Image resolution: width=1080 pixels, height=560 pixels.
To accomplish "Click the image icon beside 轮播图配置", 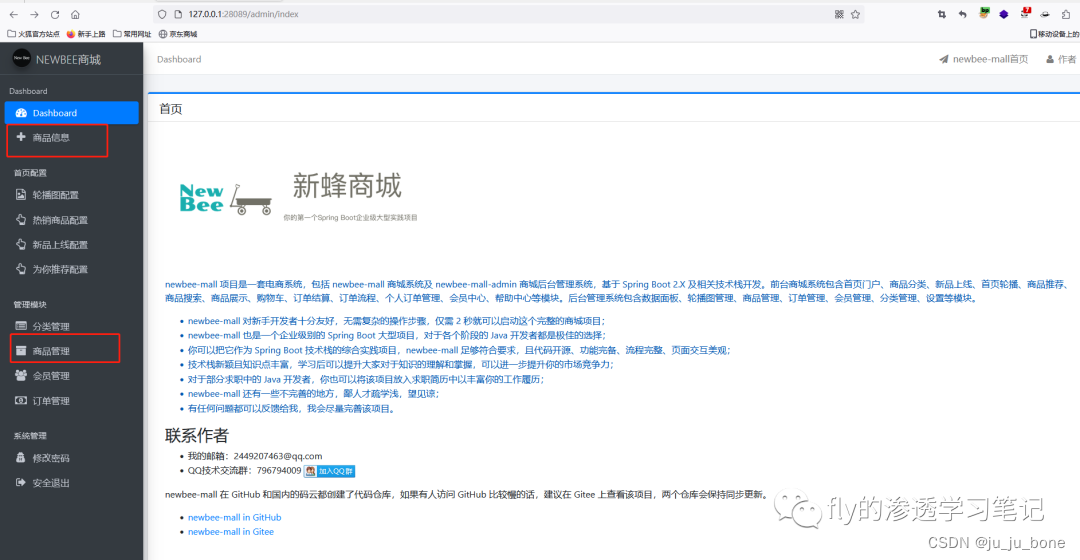I will [21, 195].
